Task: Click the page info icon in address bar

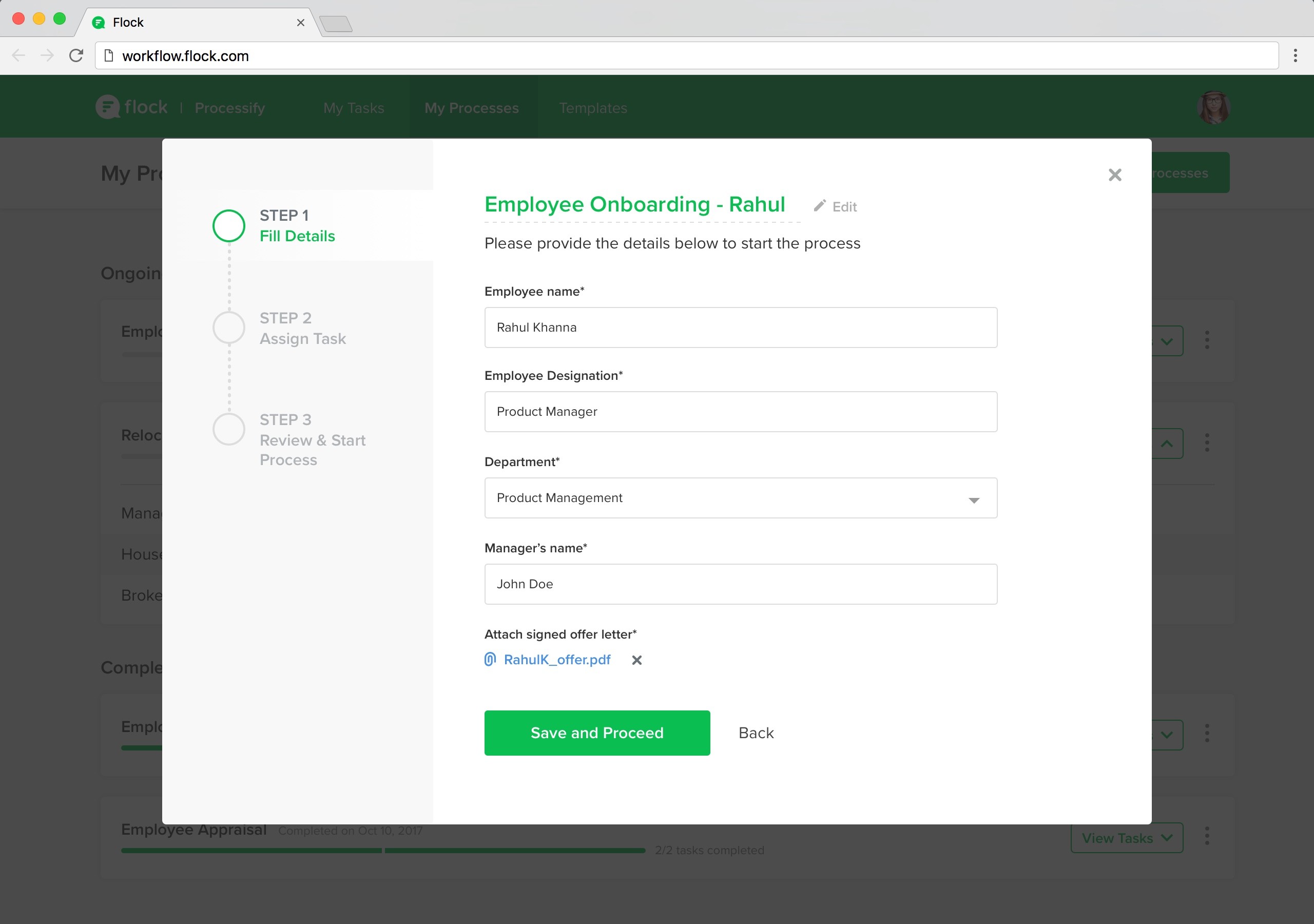Action: pos(109,55)
